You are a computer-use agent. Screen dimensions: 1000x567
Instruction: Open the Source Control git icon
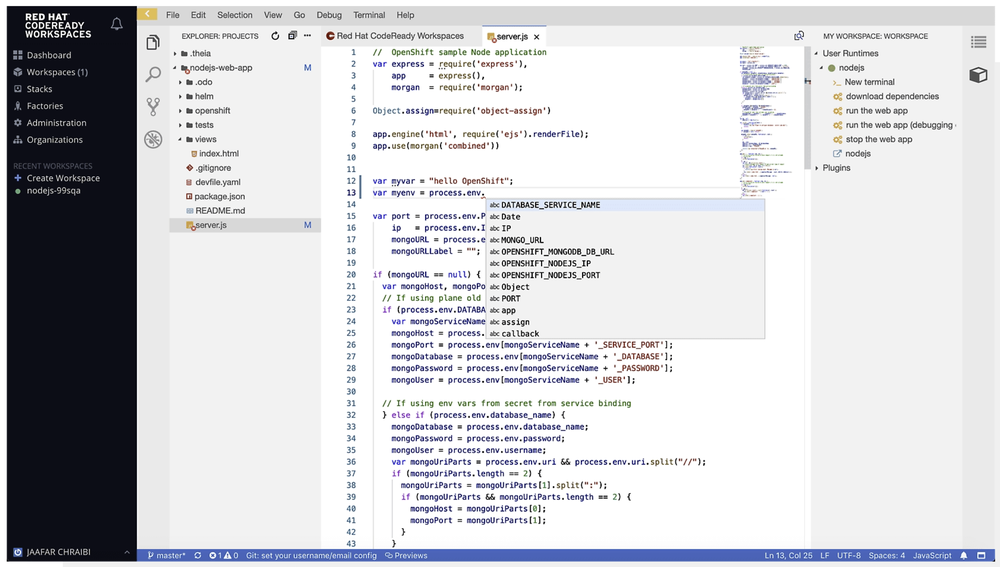(x=153, y=107)
